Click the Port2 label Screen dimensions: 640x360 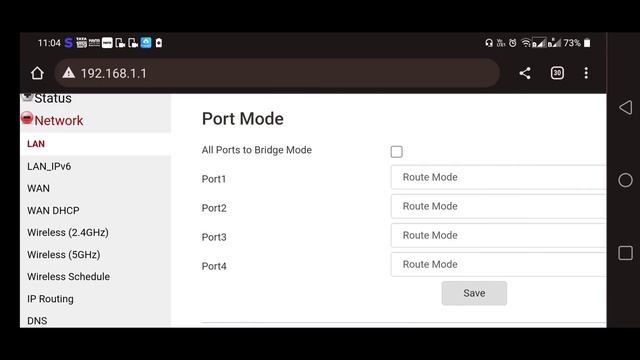click(x=214, y=208)
